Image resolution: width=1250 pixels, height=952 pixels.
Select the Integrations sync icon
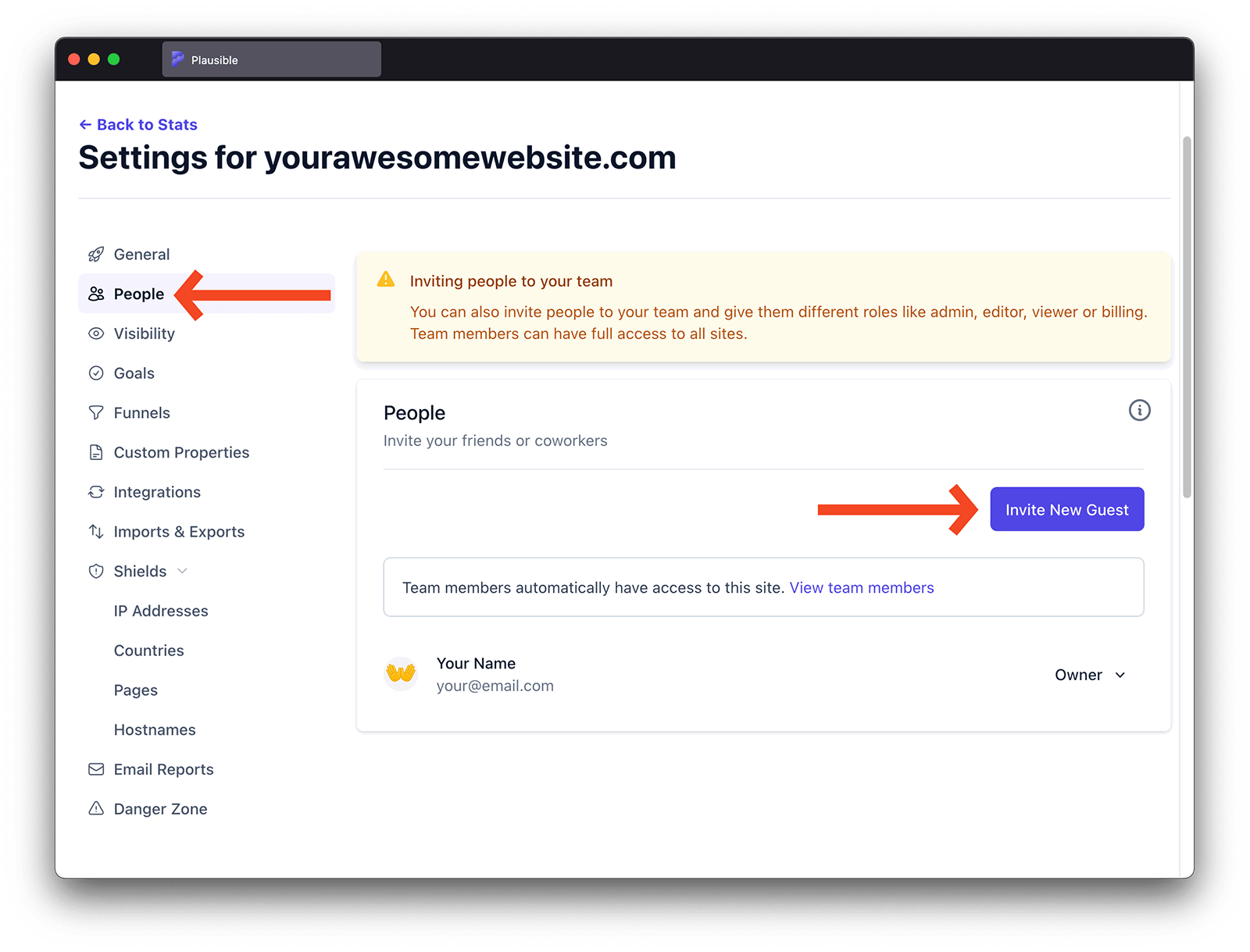click(x=95, y=492)
